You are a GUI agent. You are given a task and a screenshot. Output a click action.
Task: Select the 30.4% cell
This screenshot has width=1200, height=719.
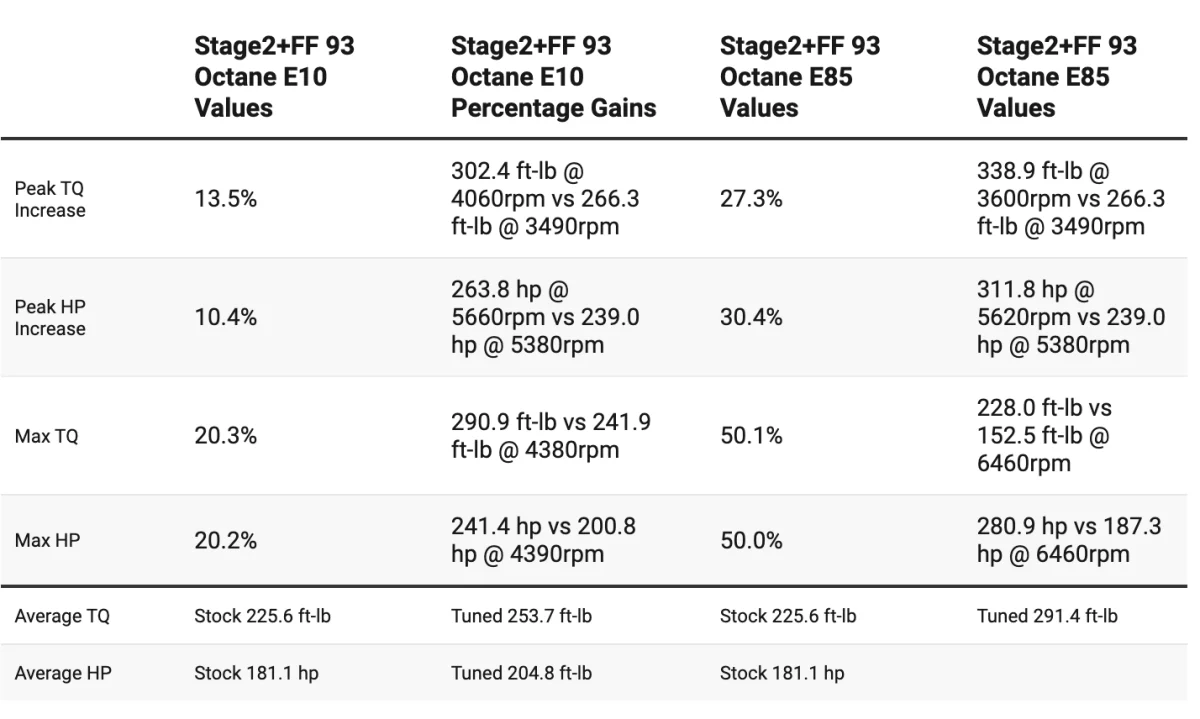[x=751, y=317]
